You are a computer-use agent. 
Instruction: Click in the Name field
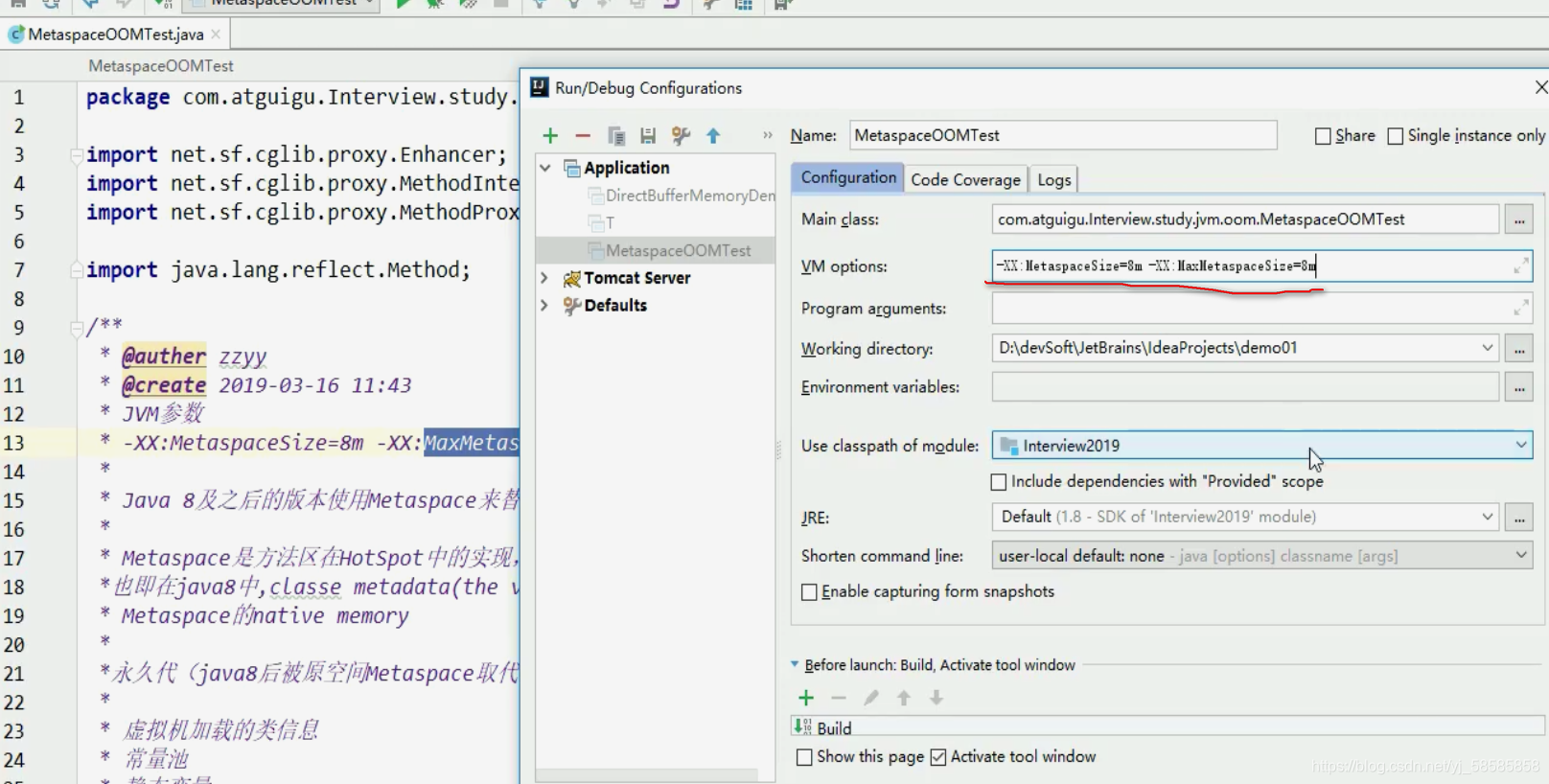(1063, 135)
